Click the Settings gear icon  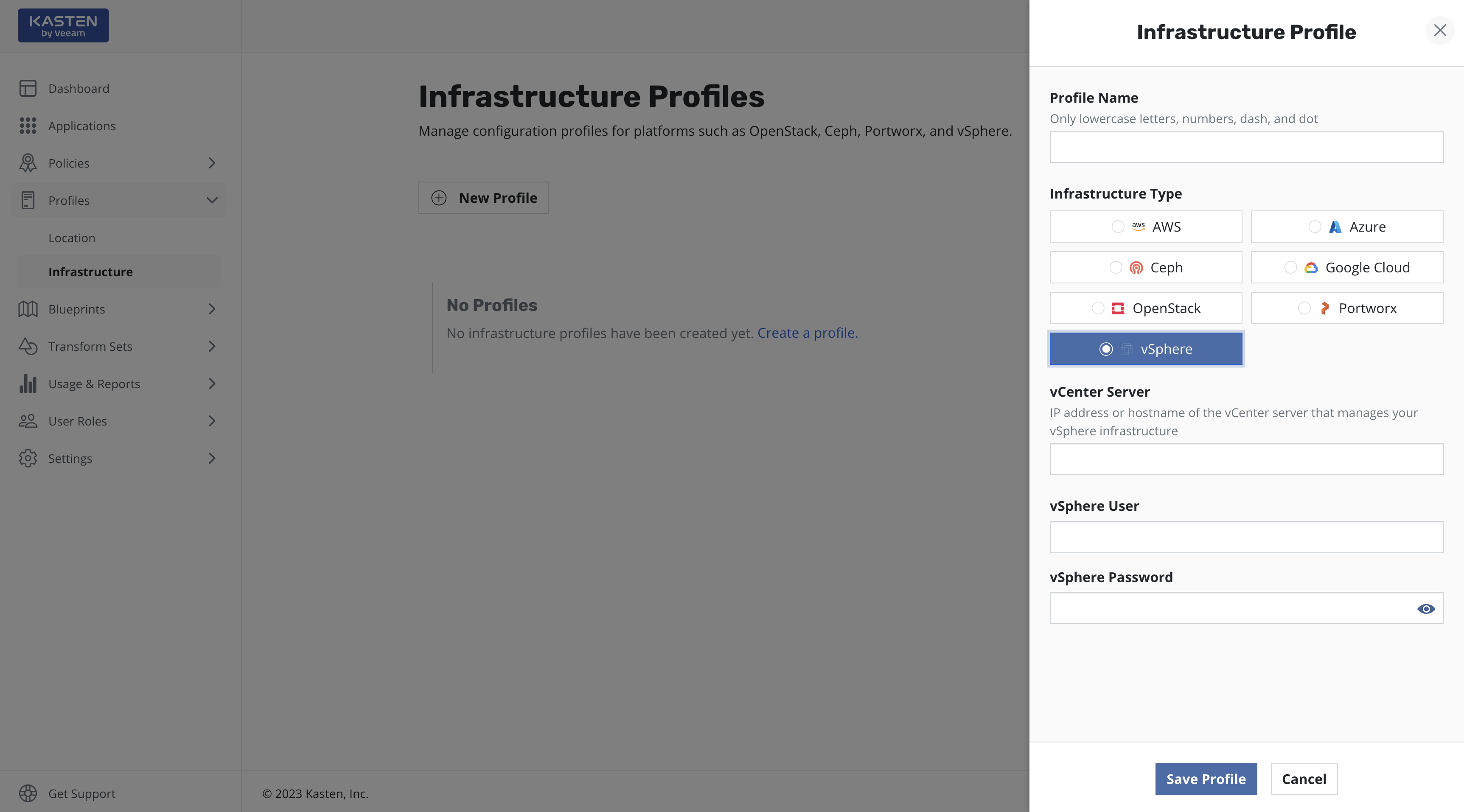click(28, 458)
